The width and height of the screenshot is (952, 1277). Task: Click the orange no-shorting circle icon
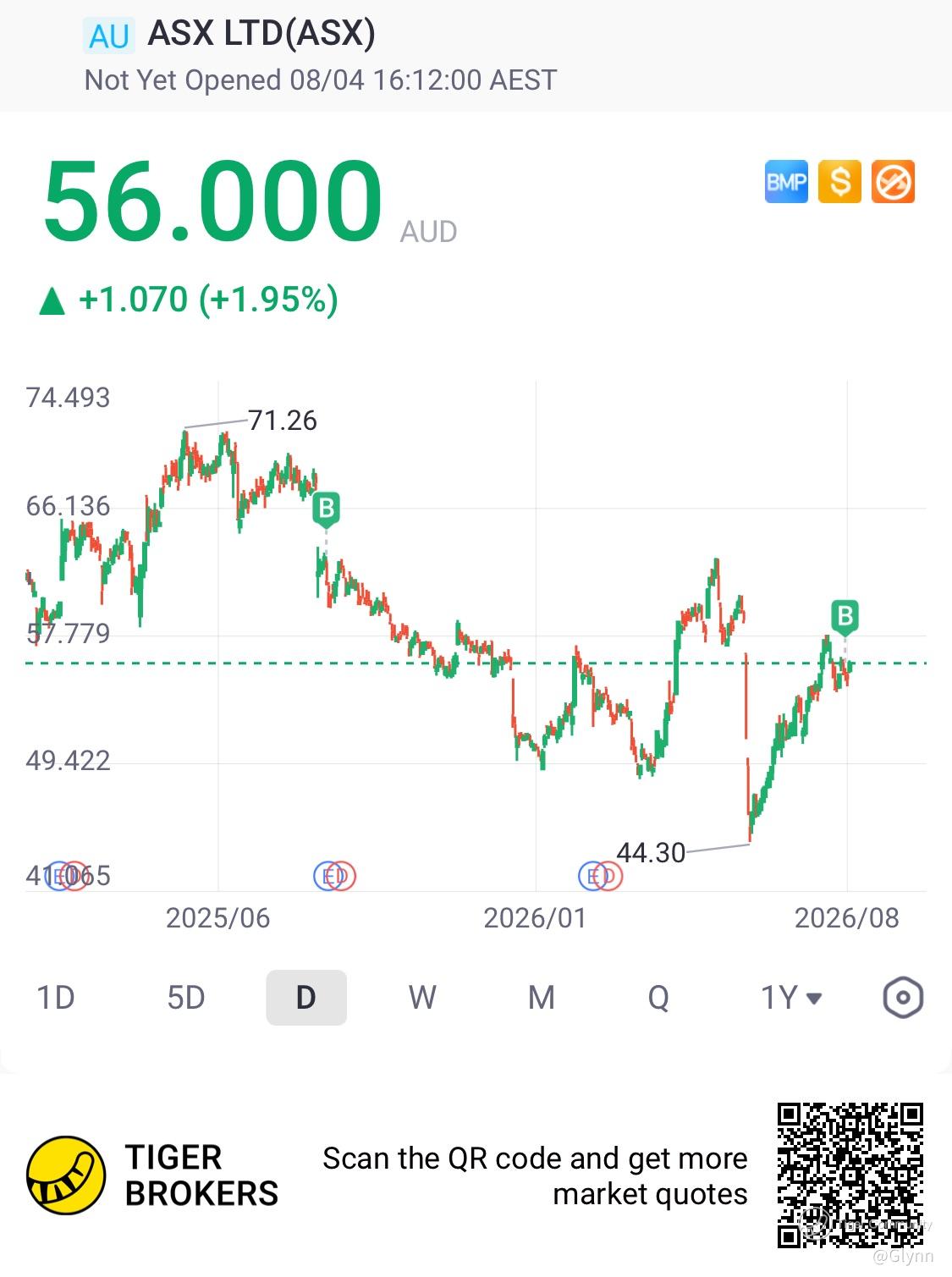pyautogui.click(x=893, y=182)
